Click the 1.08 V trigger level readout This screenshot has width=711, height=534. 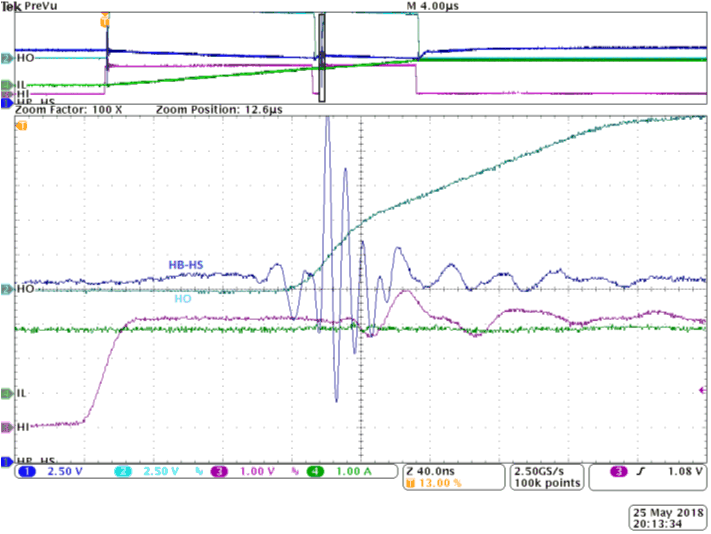pyautogui.click(x=685, y=471)
